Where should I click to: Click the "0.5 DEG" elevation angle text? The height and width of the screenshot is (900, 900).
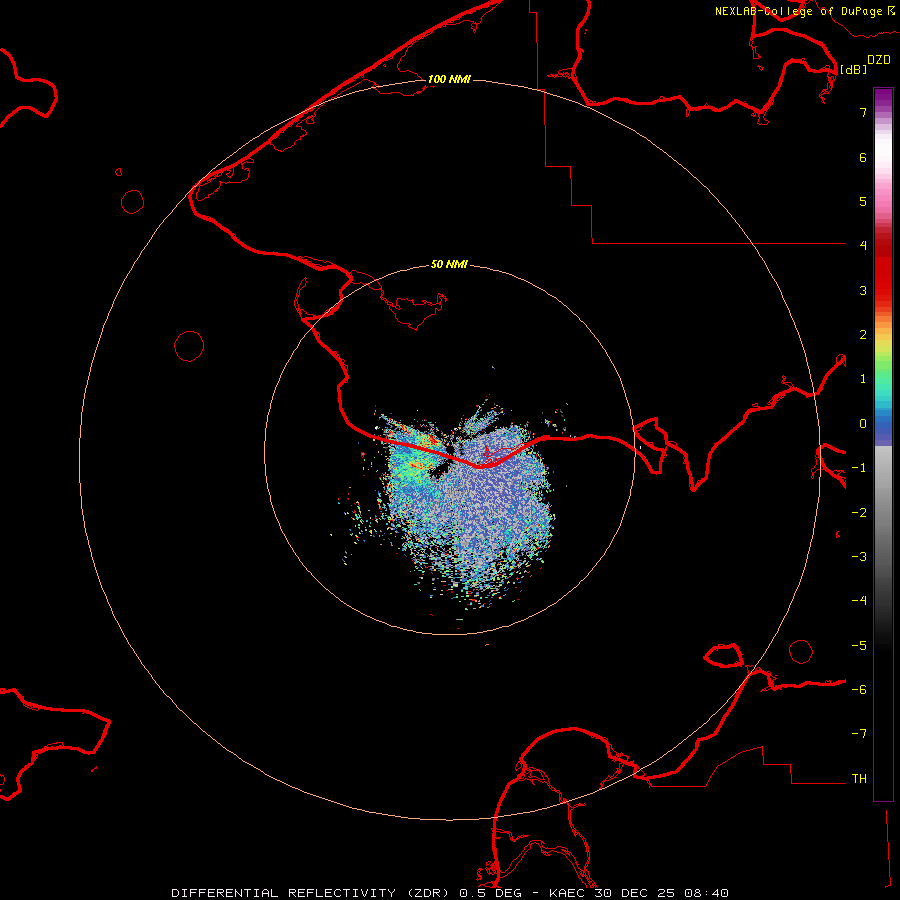click(x=491, y=893)
